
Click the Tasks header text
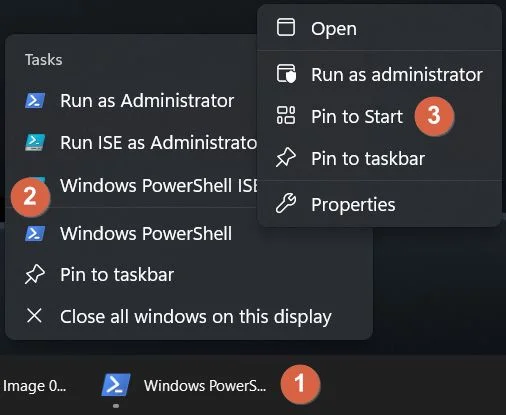44,60
